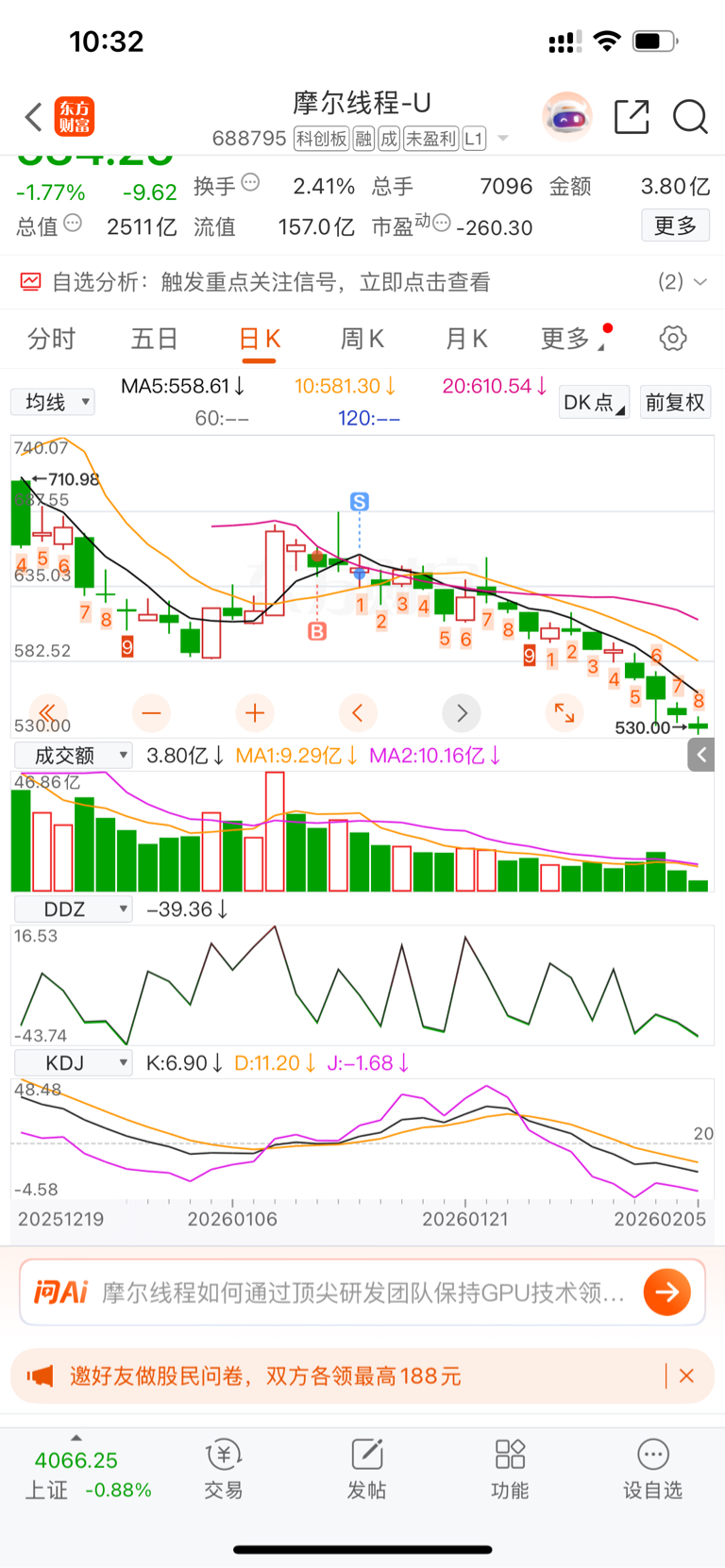Expand the 上证 index mini bar

click(76, 1438)
